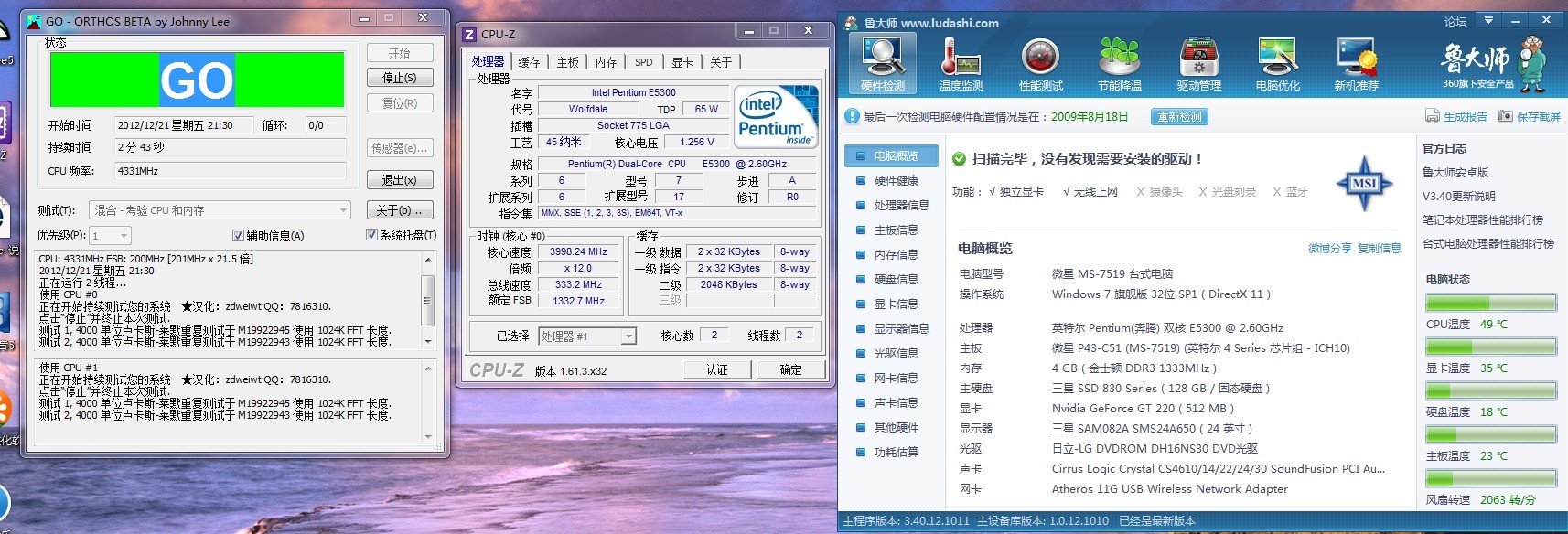Switch to the 内存 tab in CPU-Z
This screenshot has height=534, width=1568.
(607, 62)
